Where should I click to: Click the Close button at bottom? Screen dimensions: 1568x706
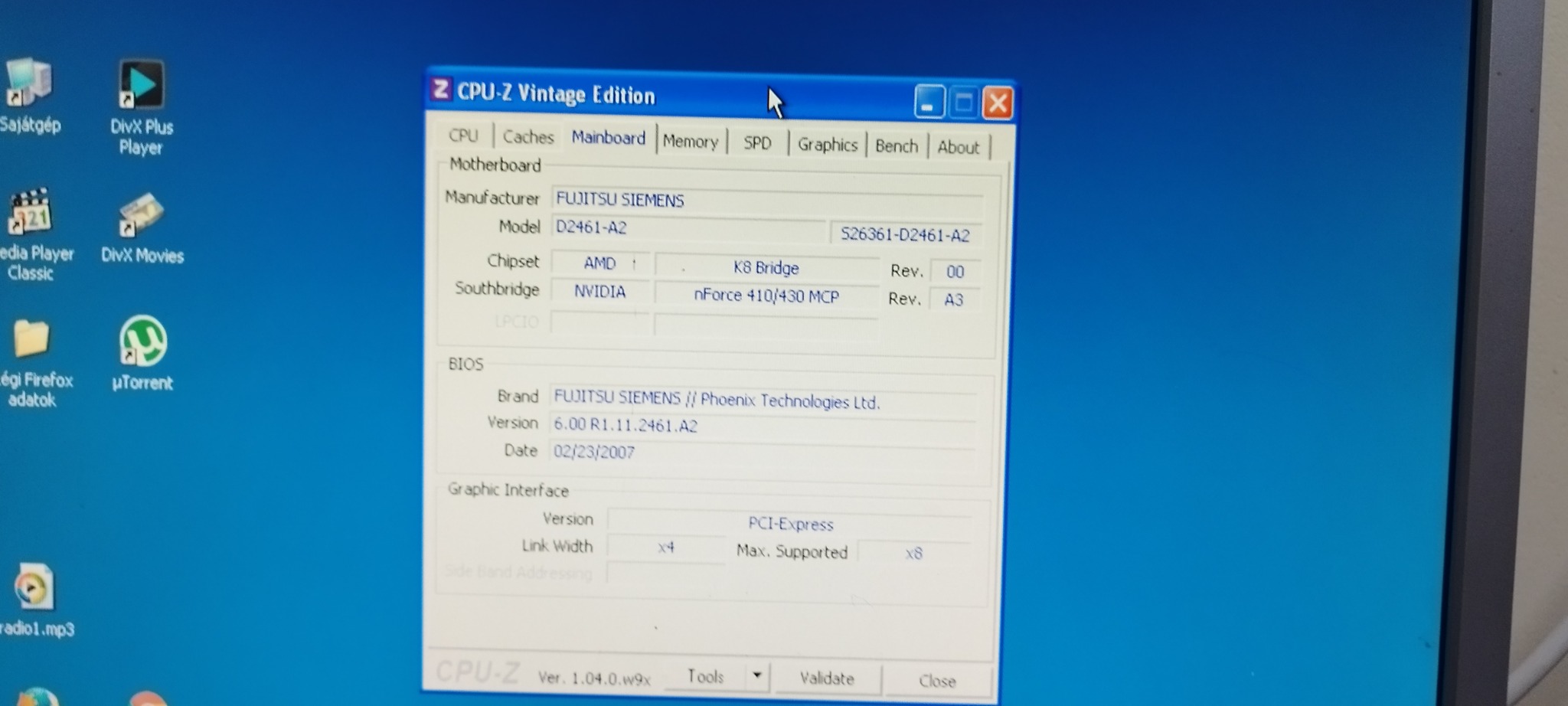pyautogui.click(x=937, y=681)
